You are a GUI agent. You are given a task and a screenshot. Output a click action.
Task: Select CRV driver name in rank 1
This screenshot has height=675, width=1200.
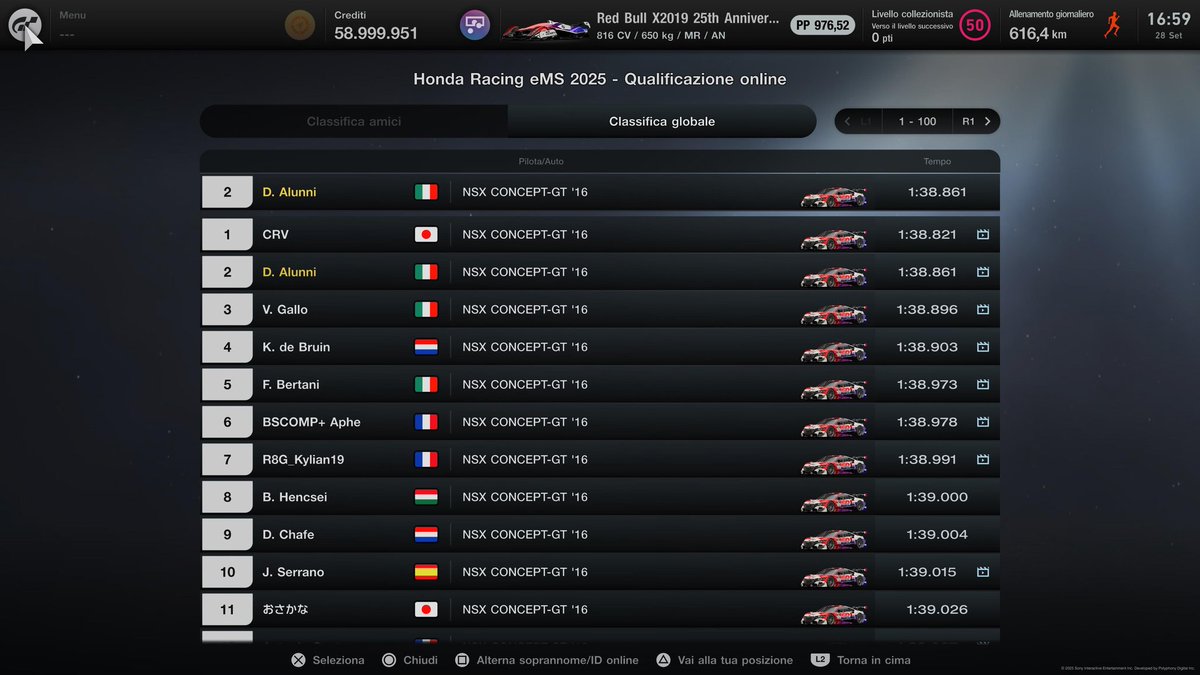pyautogui.click(x=276, y=235)
